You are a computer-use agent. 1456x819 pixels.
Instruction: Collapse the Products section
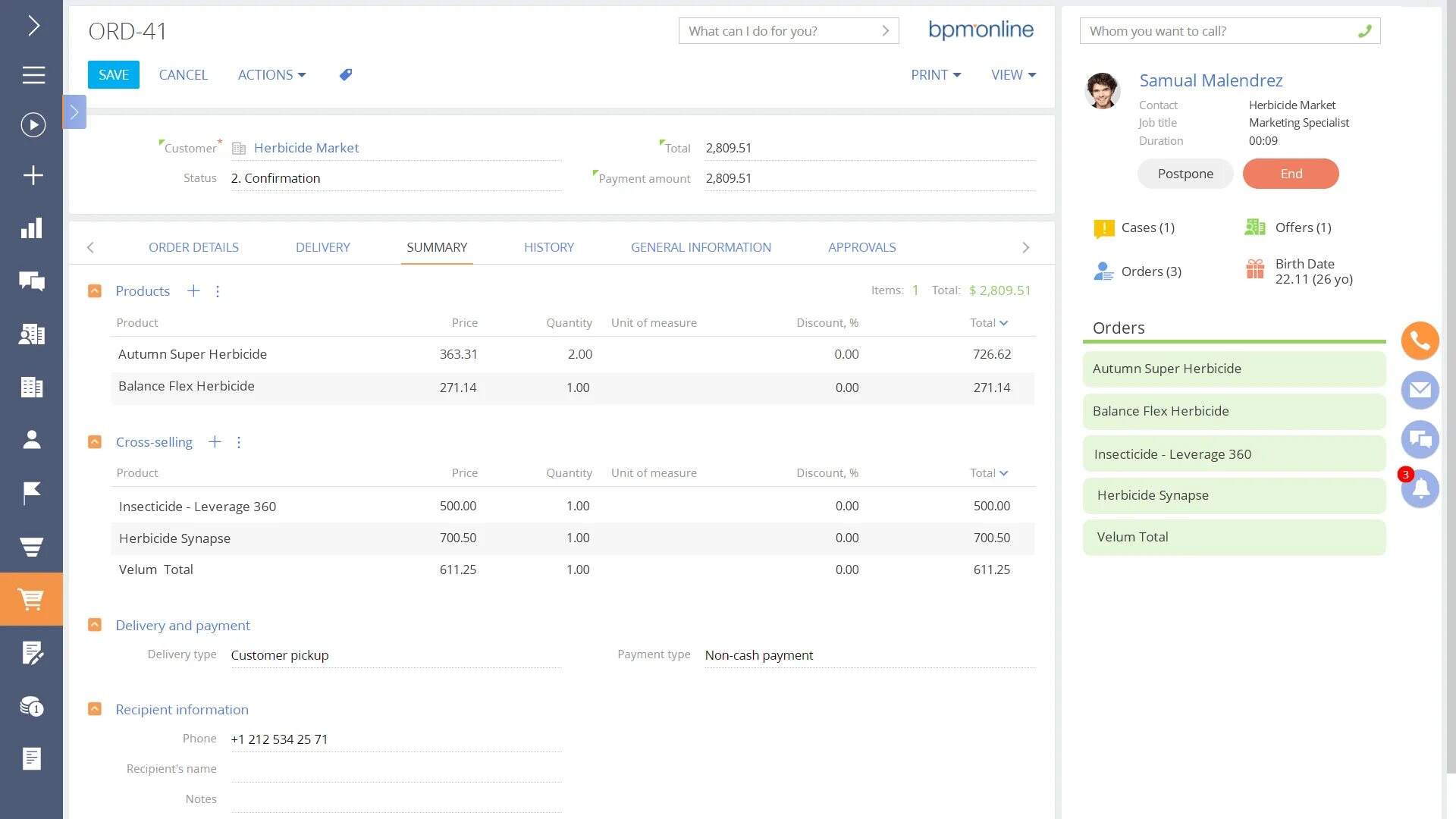coord(95,291)
